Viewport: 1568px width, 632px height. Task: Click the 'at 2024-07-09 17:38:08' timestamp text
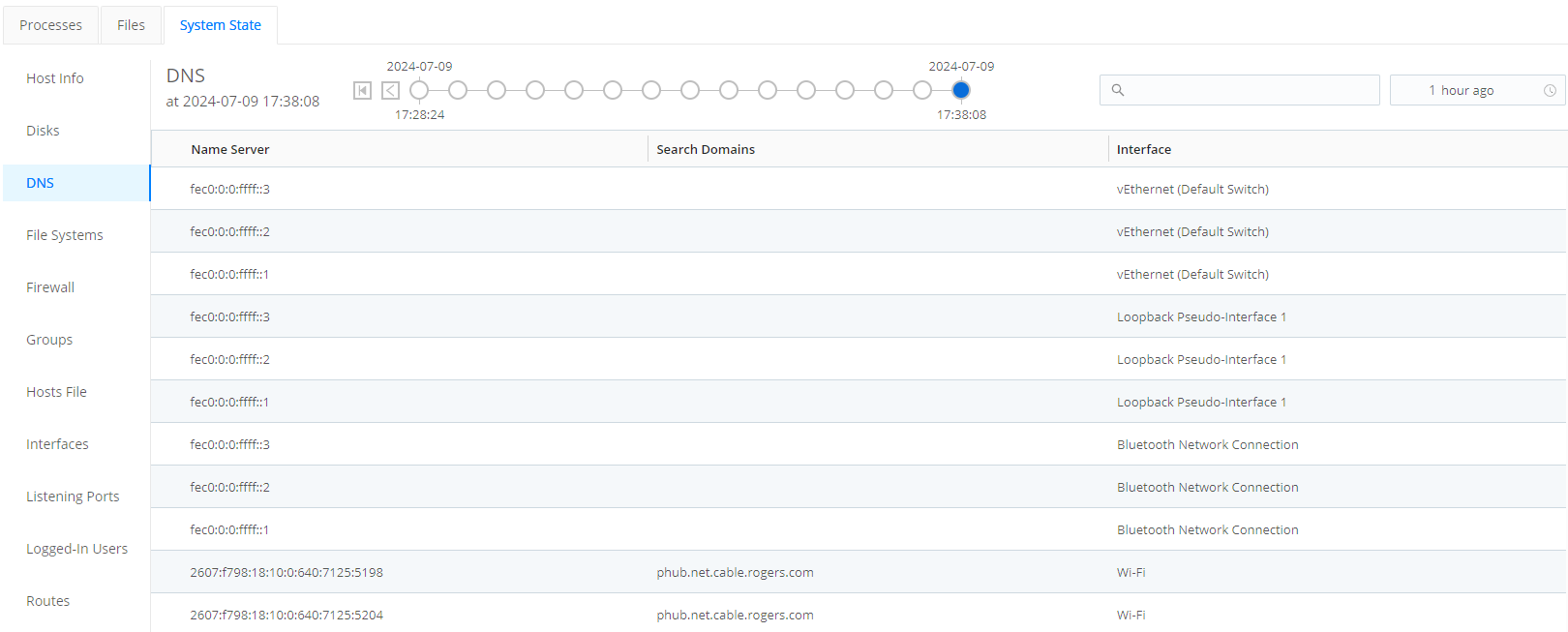[242, 101]
